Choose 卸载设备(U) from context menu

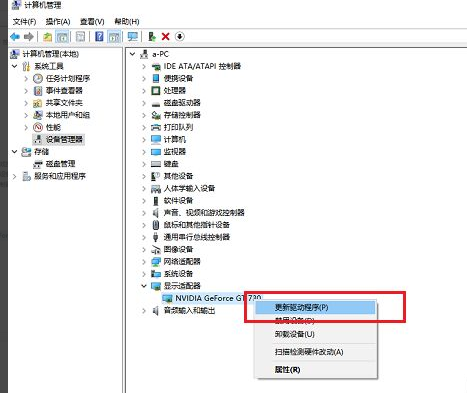(x=315, y=334)
